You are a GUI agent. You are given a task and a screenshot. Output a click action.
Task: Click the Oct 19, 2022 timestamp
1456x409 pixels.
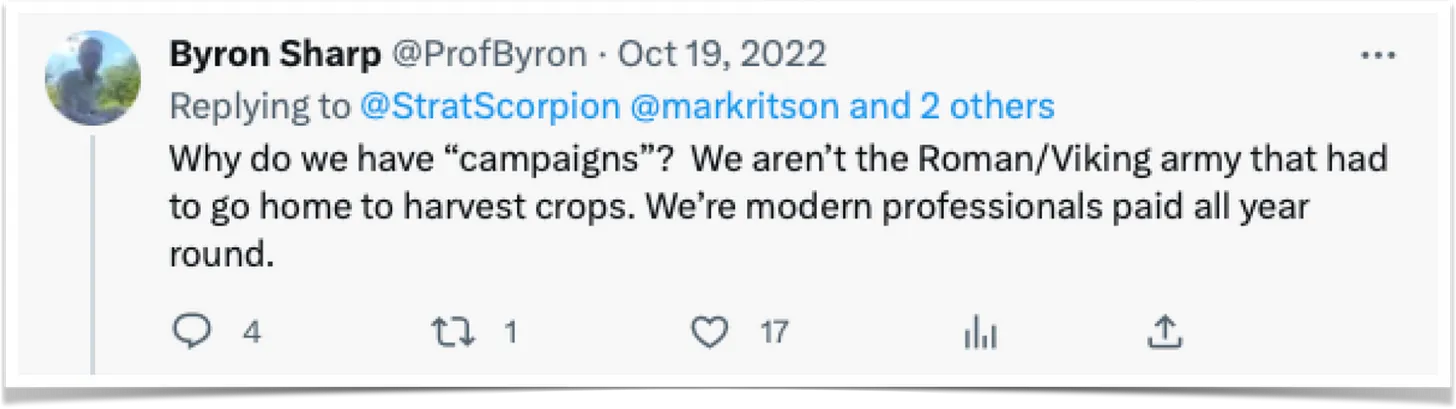(722, 54)
